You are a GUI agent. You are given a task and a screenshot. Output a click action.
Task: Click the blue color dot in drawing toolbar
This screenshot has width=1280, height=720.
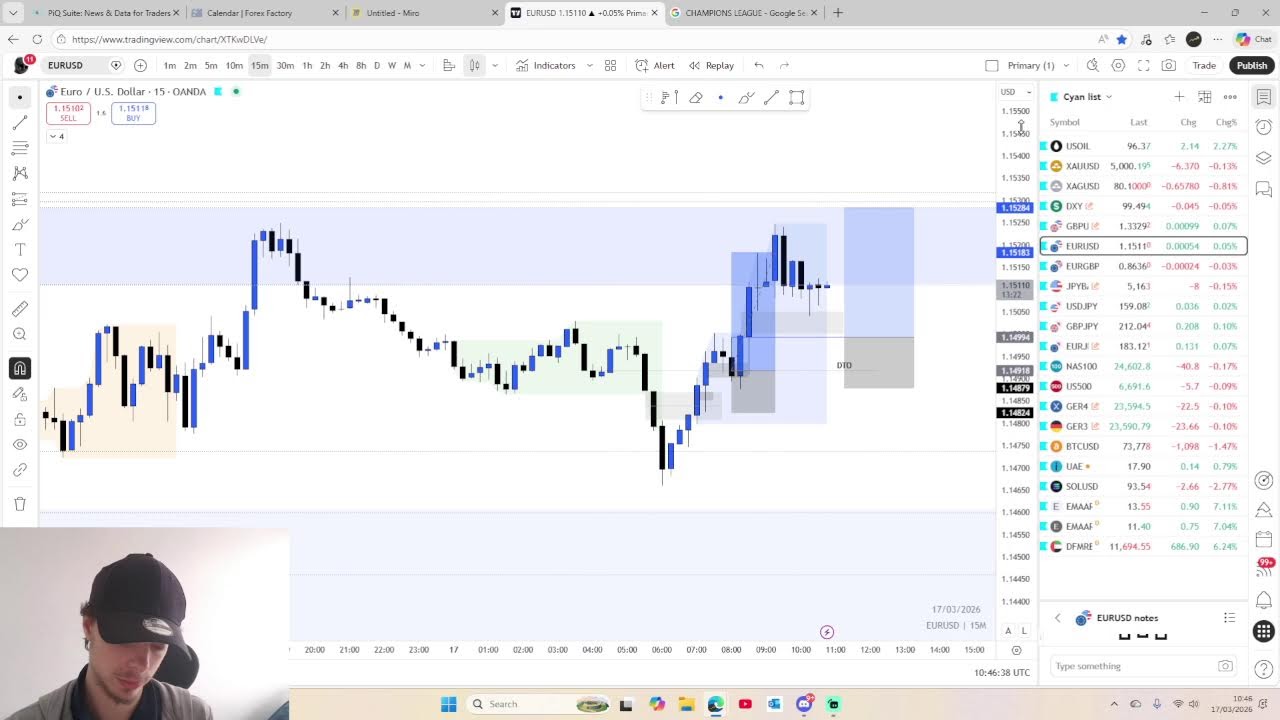pyautogui.click(x=721, y=97)
